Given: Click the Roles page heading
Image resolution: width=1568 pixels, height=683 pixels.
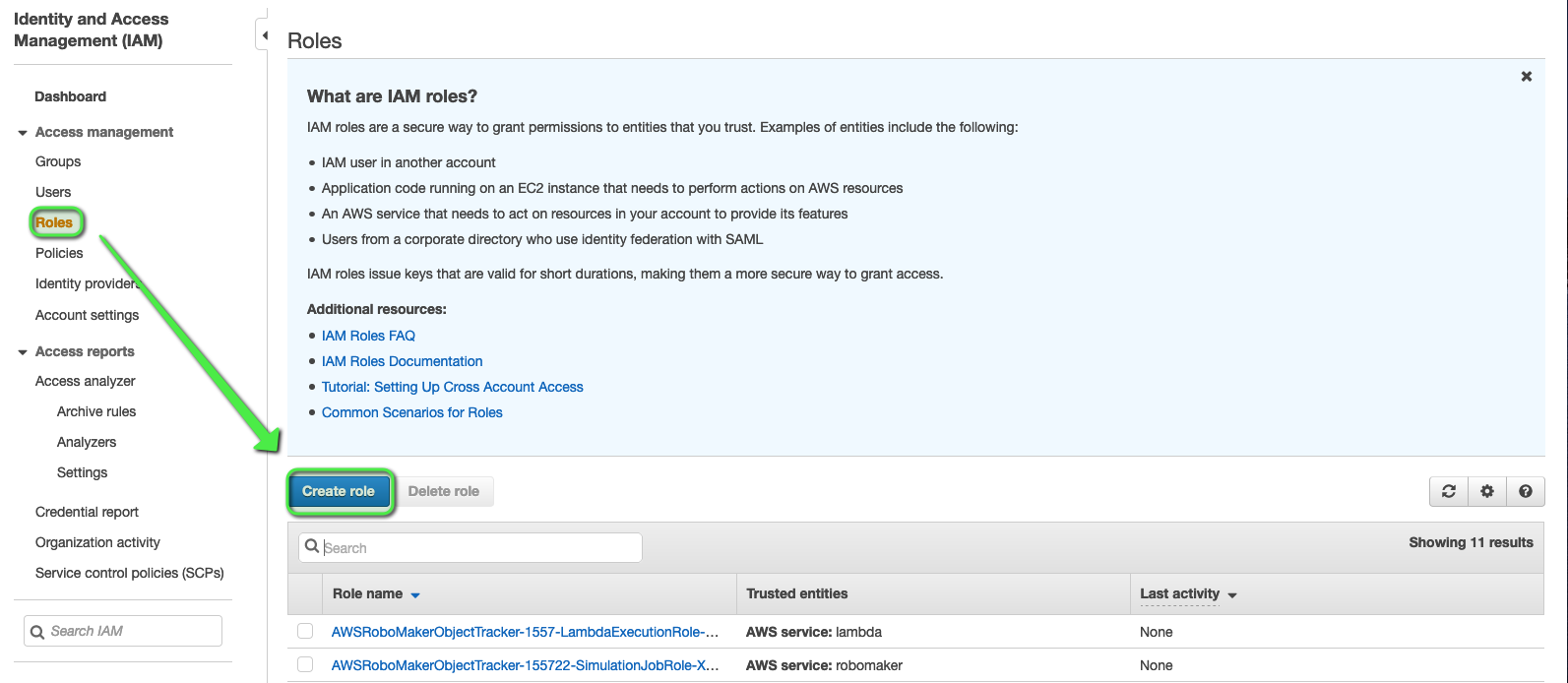Looking at the screenshot, I should (x=315, y=41).
